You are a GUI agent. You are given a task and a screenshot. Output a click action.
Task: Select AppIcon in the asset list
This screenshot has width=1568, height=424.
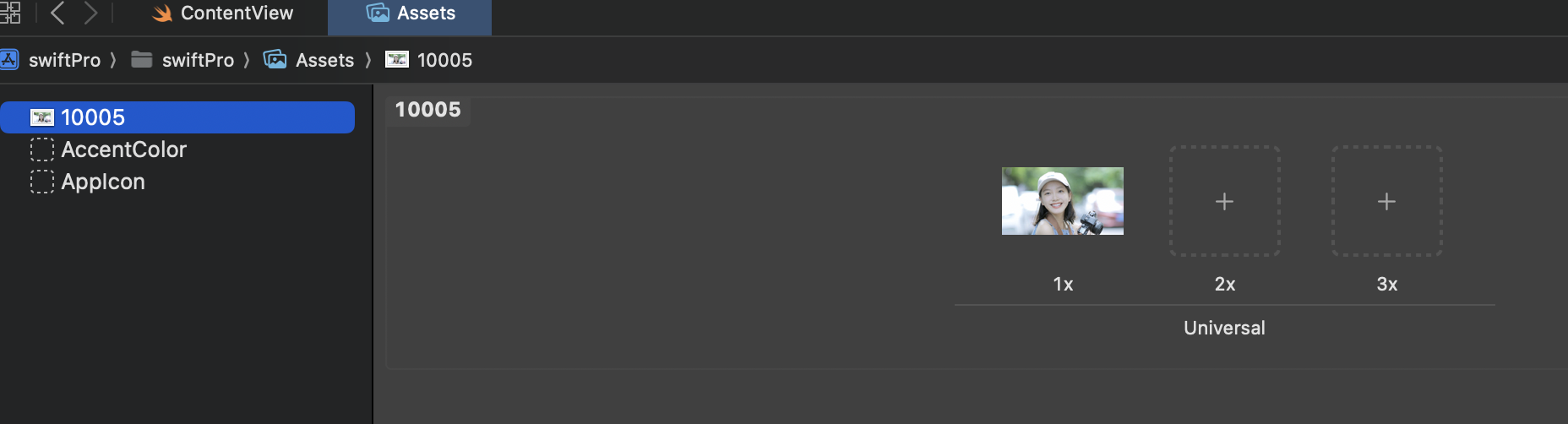click(x=177, y=182)
